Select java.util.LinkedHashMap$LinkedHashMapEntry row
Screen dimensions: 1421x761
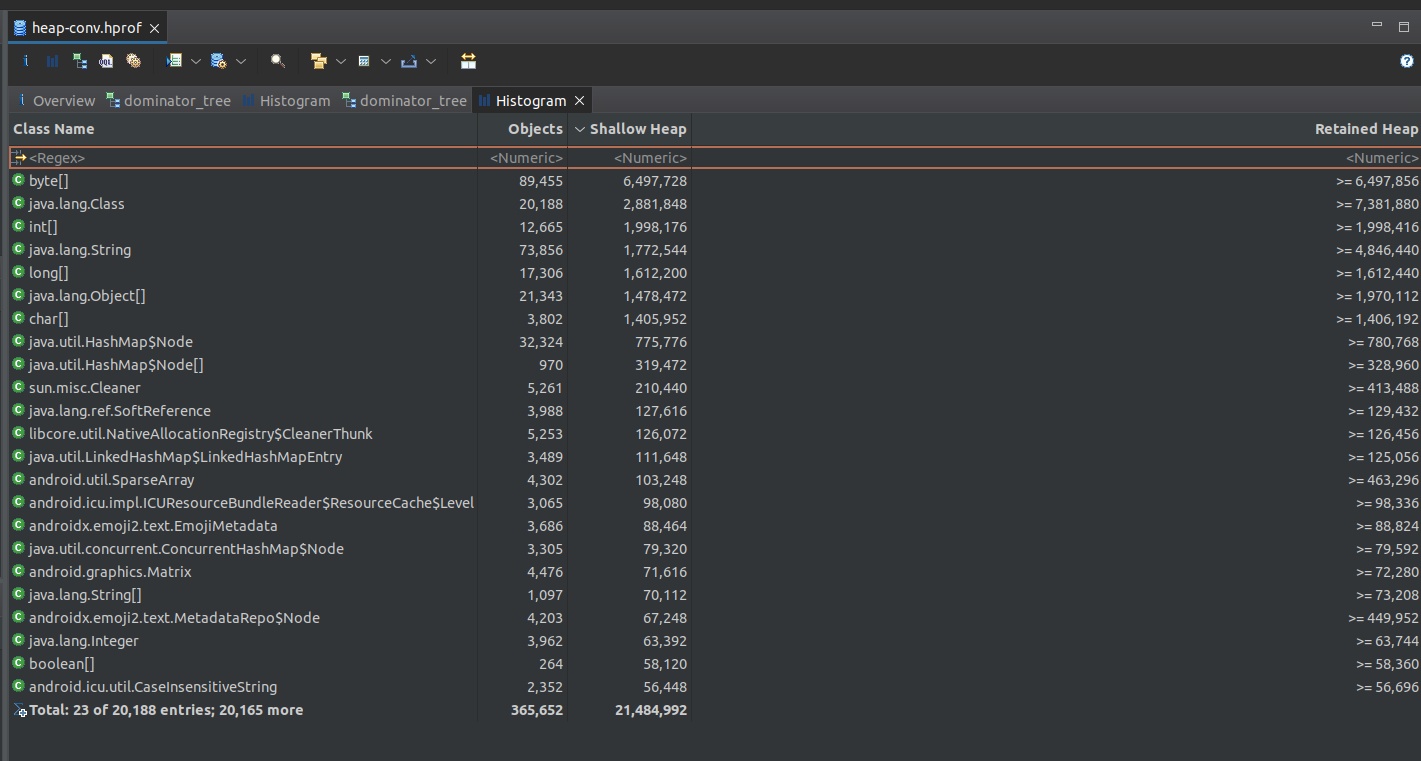click(x=715, y=457)
